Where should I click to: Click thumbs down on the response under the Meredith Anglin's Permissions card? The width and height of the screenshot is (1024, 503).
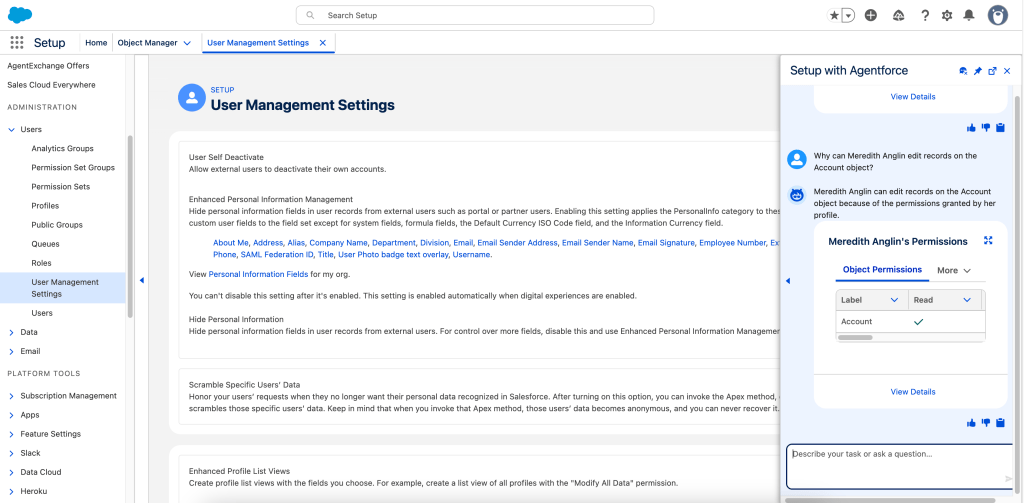coord(985,423)
